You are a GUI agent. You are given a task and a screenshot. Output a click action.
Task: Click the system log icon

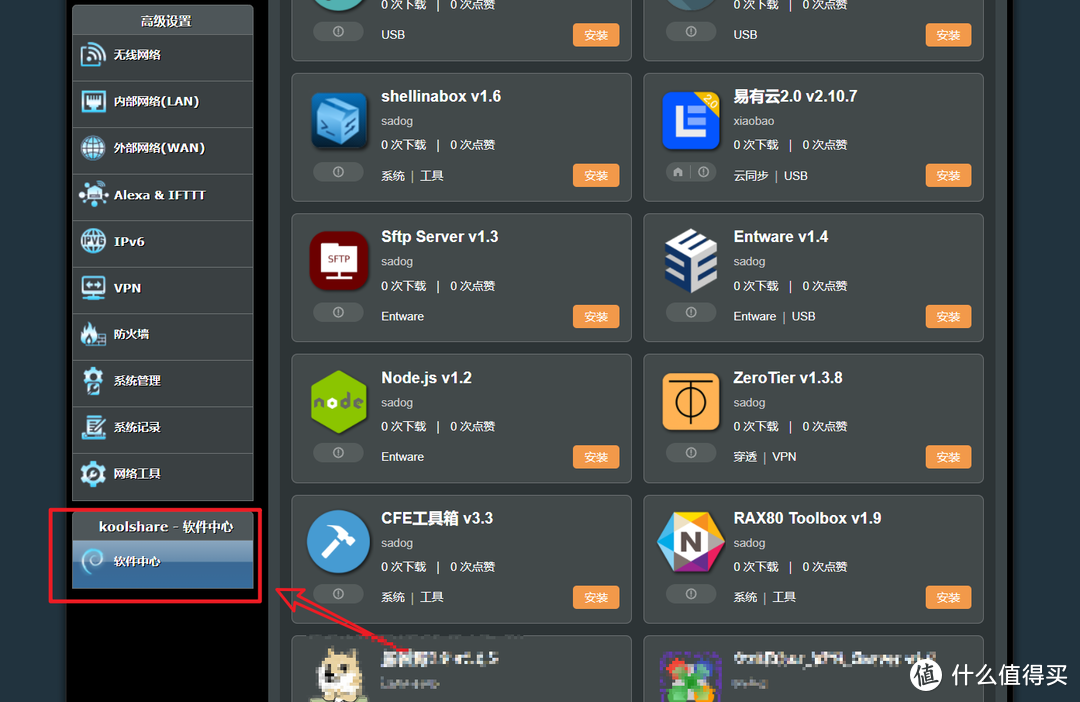tap(93, 427)
